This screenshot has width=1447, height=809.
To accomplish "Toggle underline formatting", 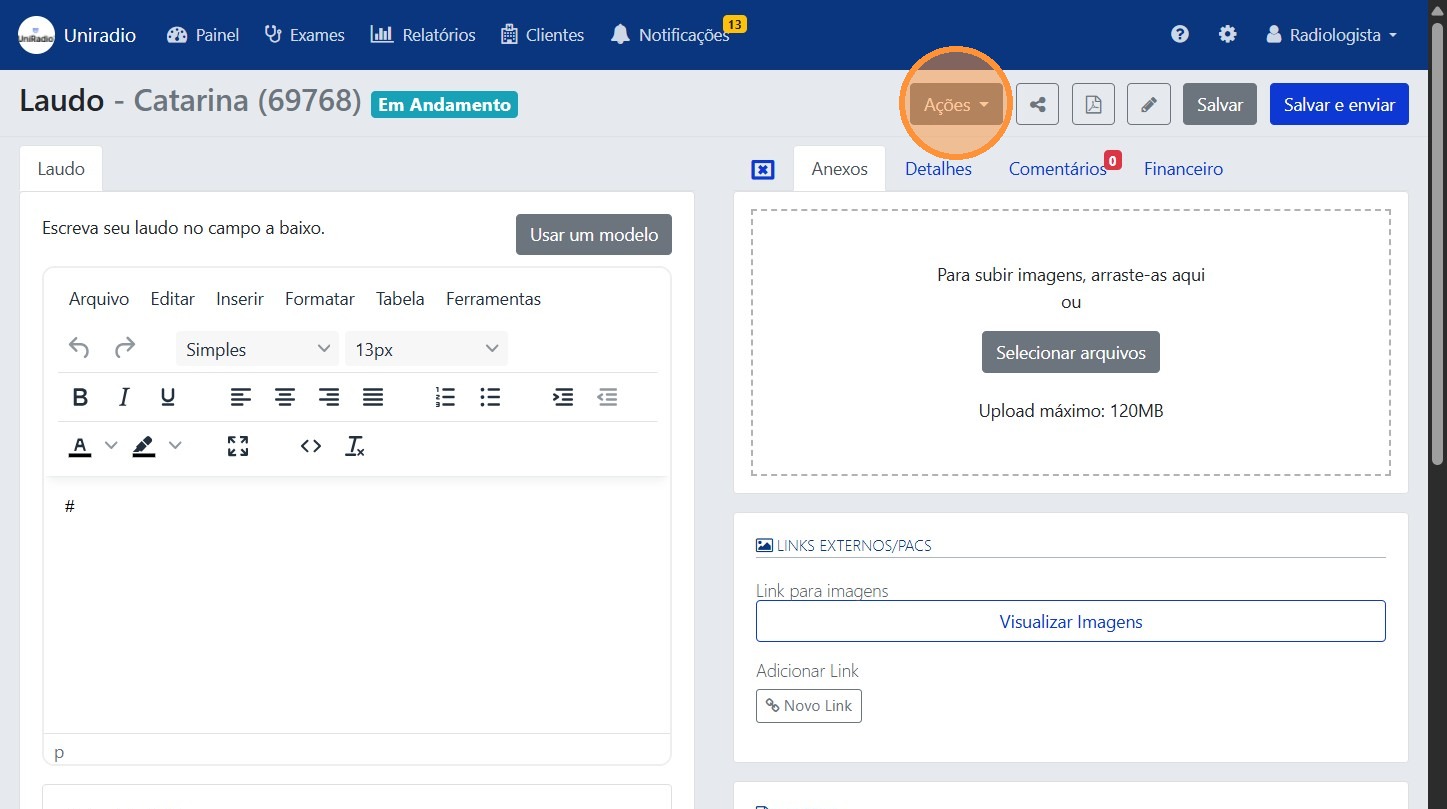I will point(168,398).
